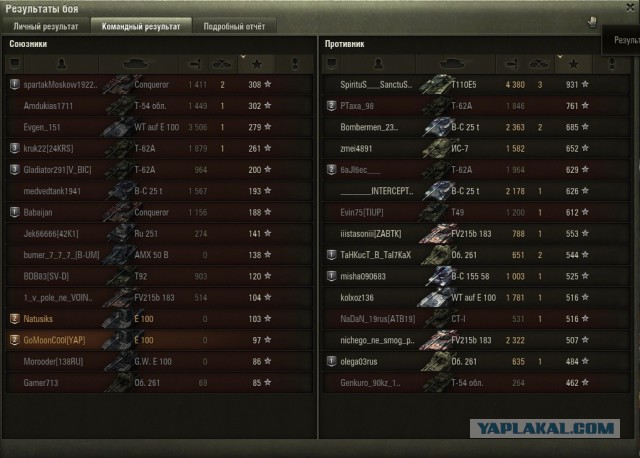Sort allies by experience star column

(257, 64)
